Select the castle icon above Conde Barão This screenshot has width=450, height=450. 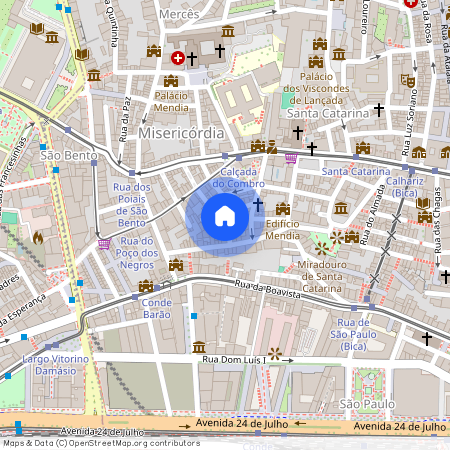(x=146, y=286)
